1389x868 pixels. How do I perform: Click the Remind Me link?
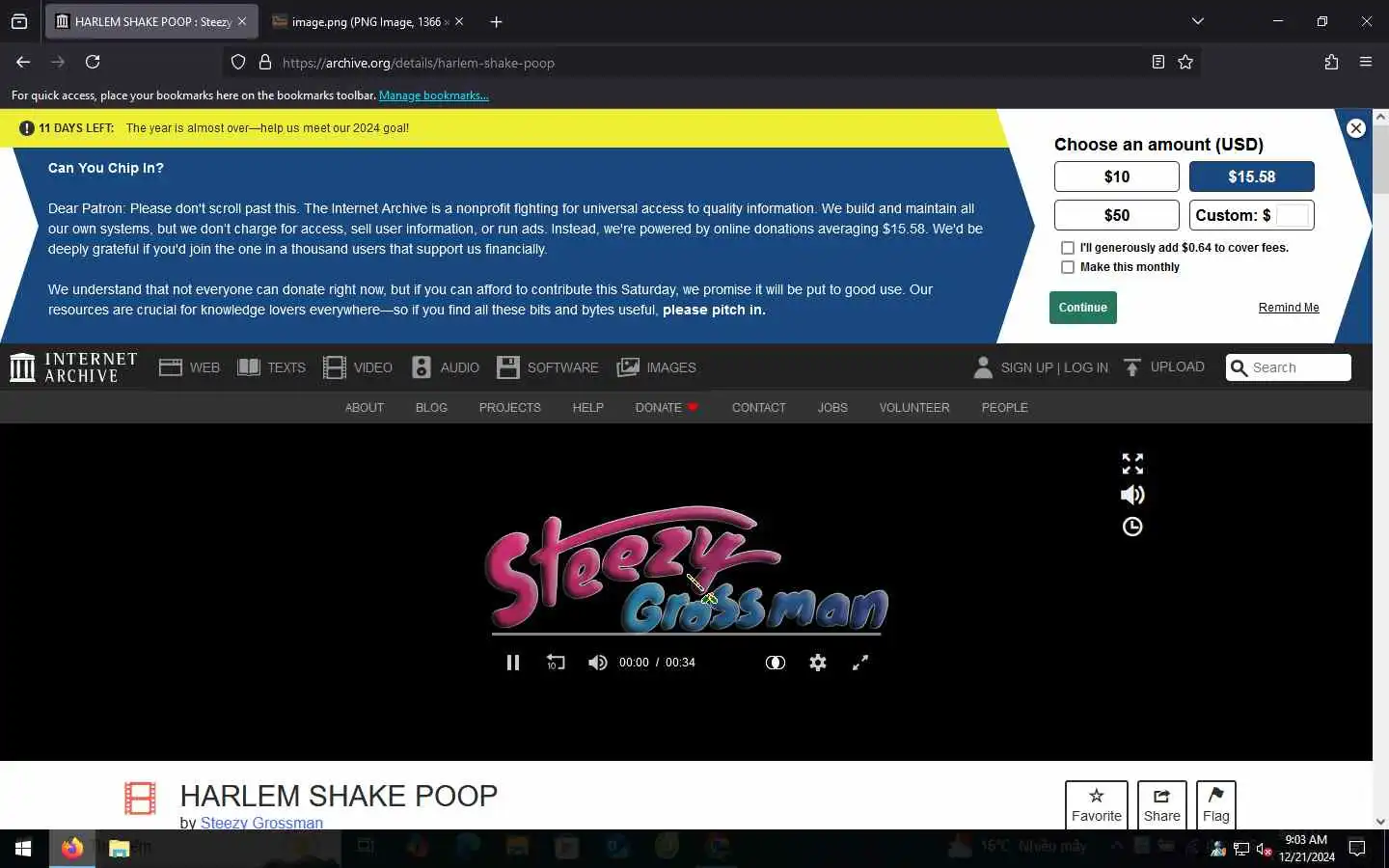1289,308
